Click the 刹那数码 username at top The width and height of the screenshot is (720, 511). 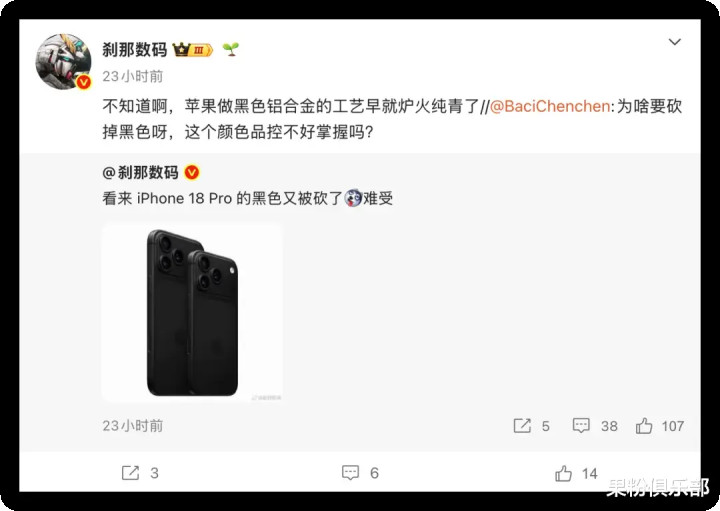(135, 50)
